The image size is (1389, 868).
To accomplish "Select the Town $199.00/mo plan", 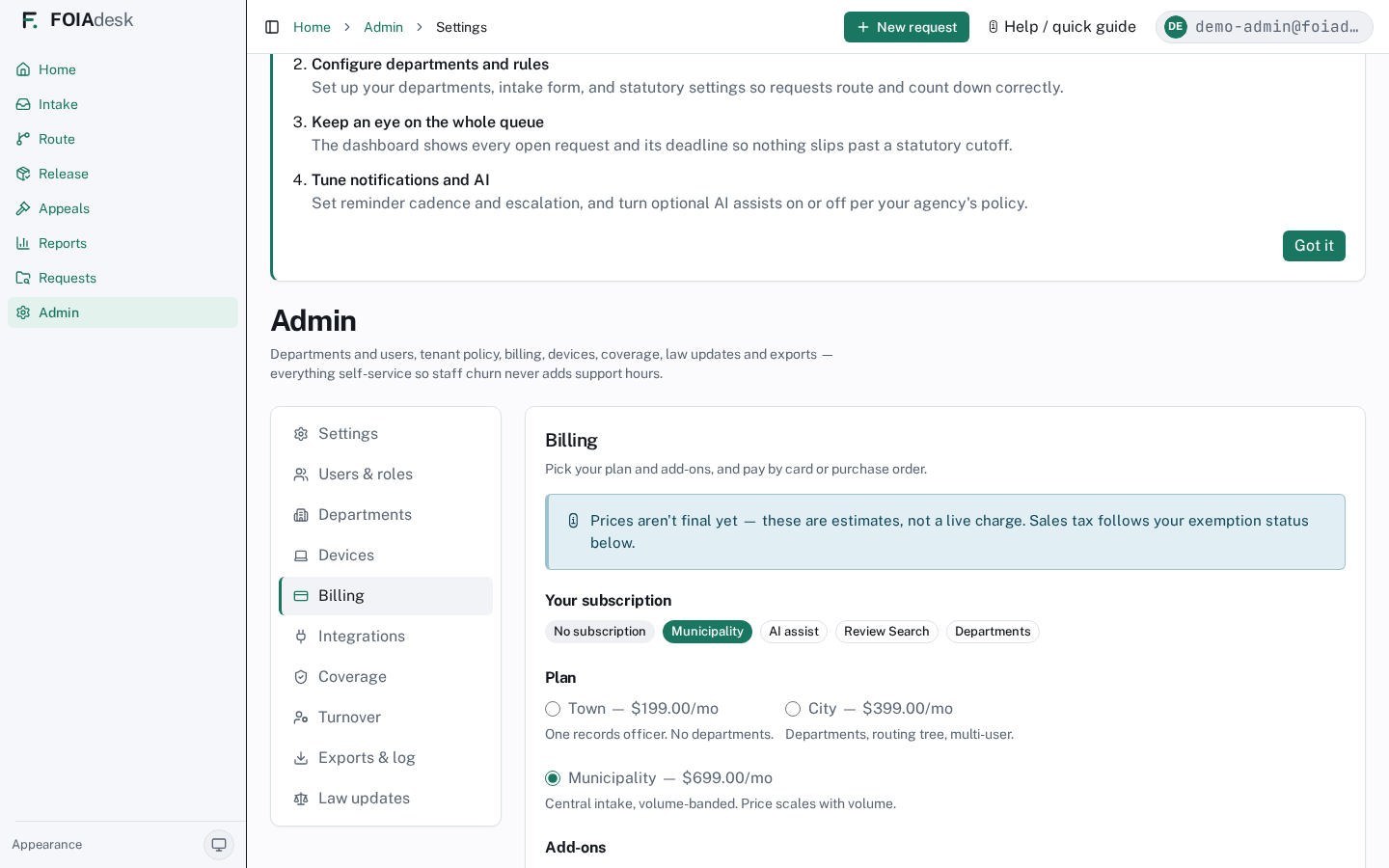I will (x=553, y=709).
